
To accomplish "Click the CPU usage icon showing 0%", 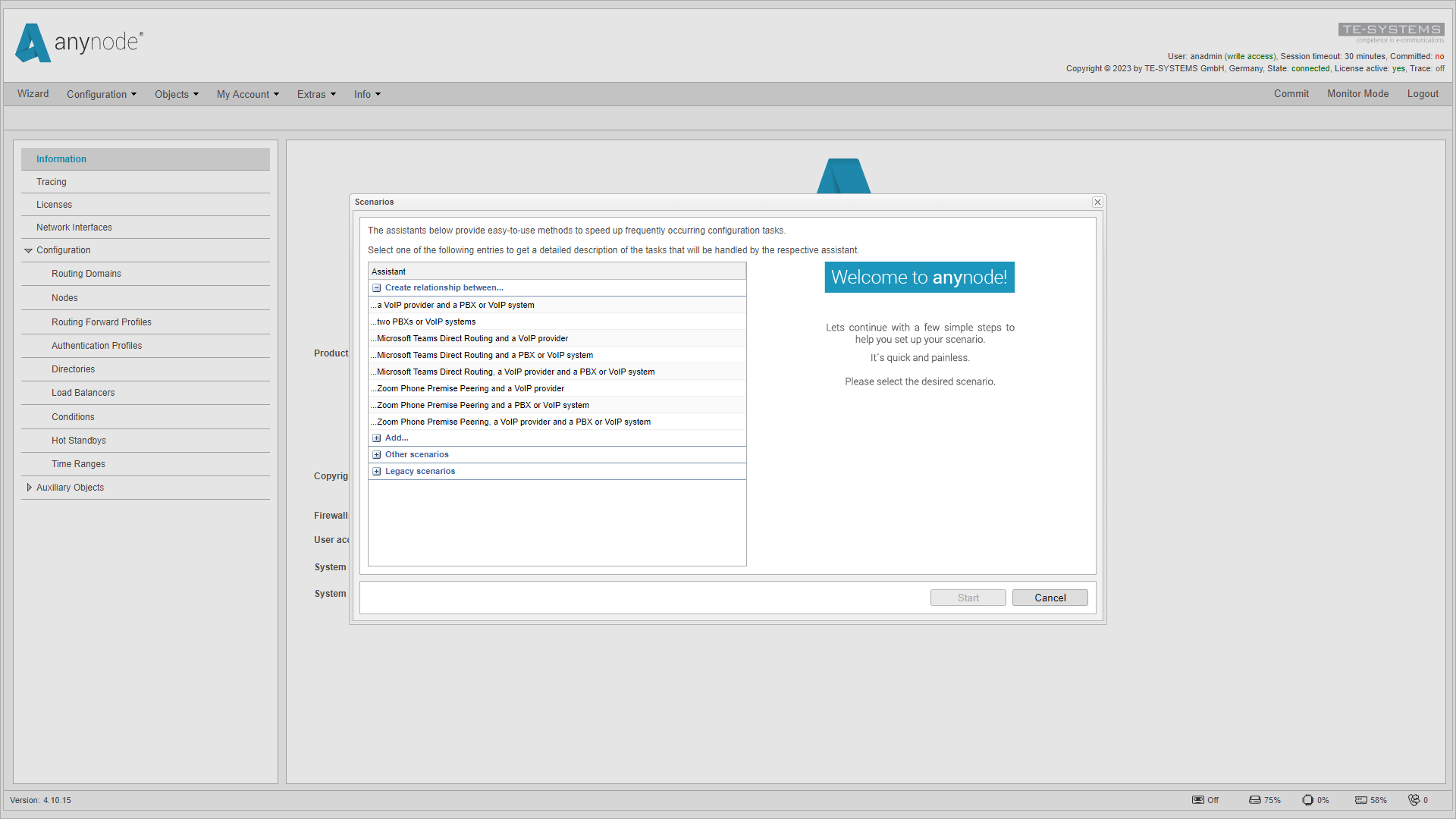I will click(x=1308, y=800).
